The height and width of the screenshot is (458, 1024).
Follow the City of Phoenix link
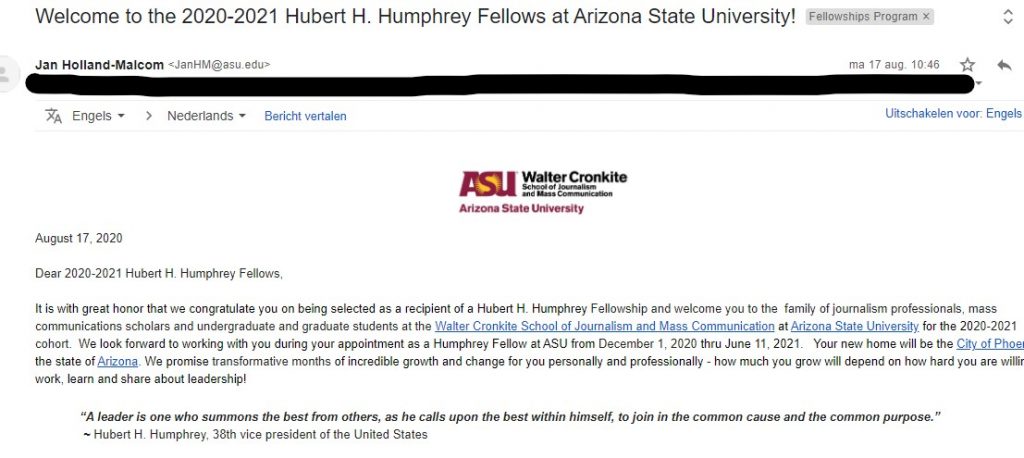(x=989, y=344)
